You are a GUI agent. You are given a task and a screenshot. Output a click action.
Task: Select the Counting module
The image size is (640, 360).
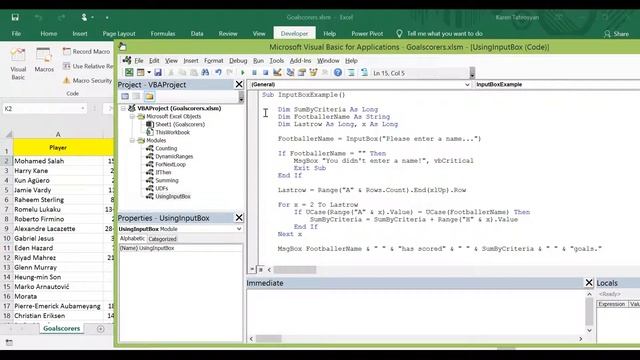166,148
